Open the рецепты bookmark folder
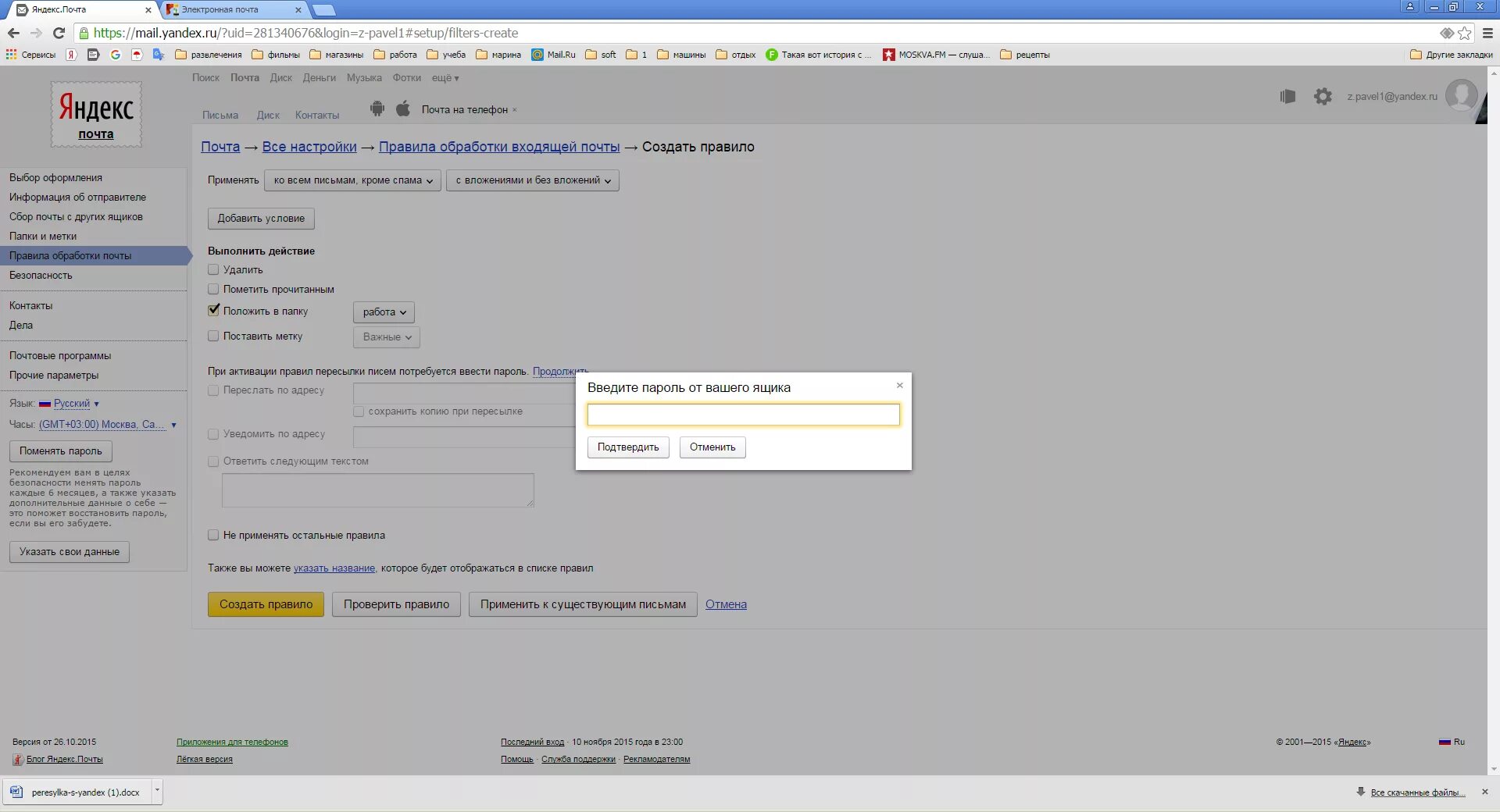 (x=1025, y=55)
